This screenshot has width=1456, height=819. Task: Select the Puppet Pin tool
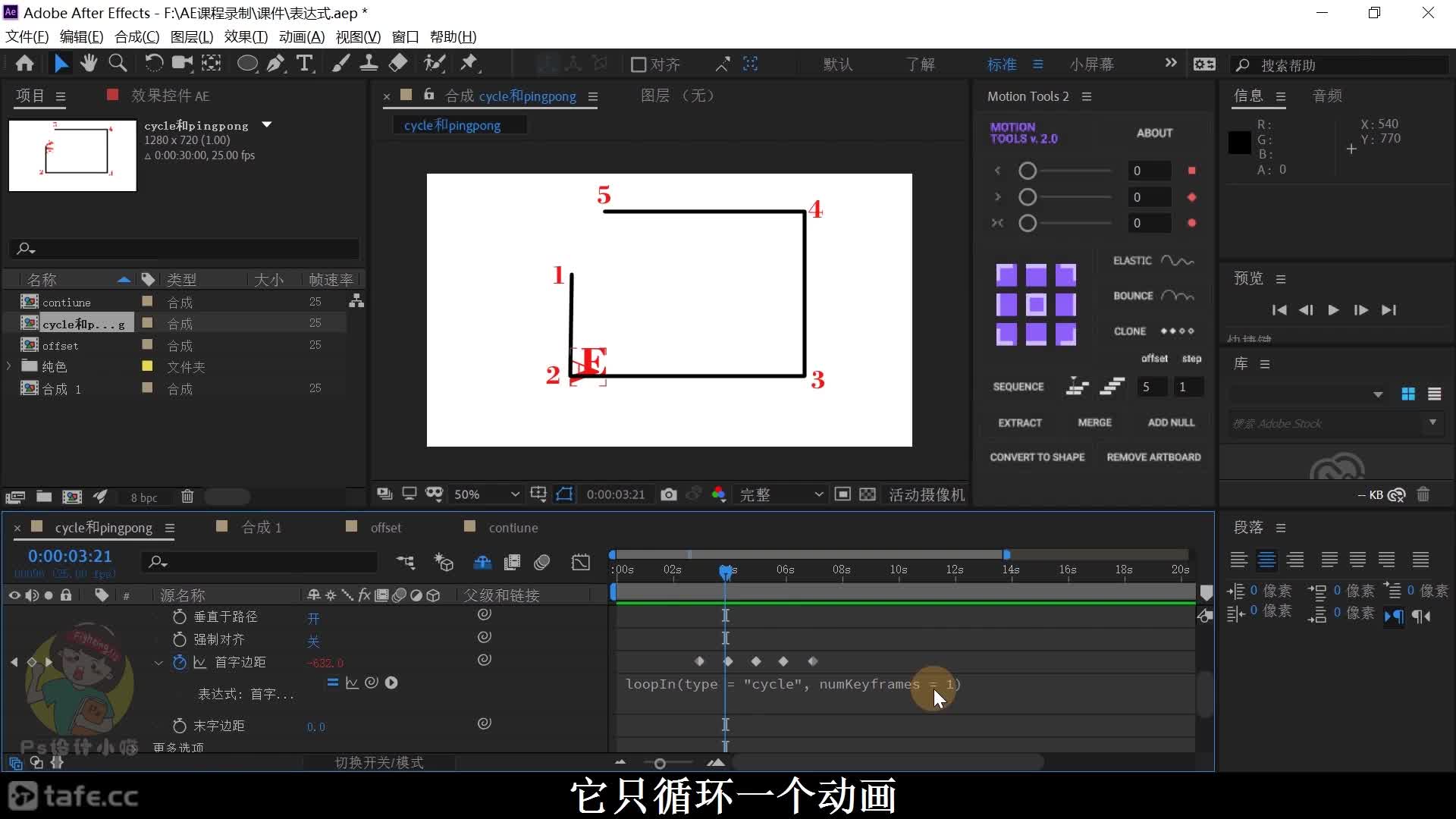point(469,64)
